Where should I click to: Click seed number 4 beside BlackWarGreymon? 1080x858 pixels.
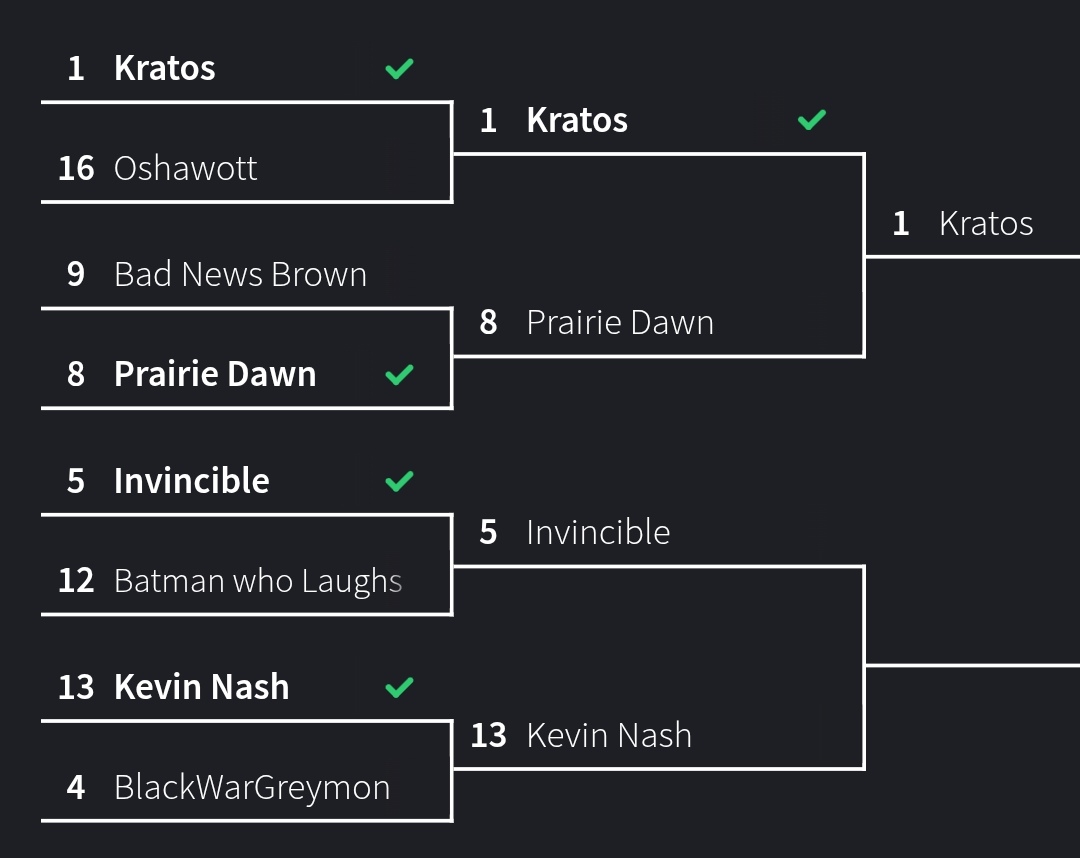(x=76, y=788)
